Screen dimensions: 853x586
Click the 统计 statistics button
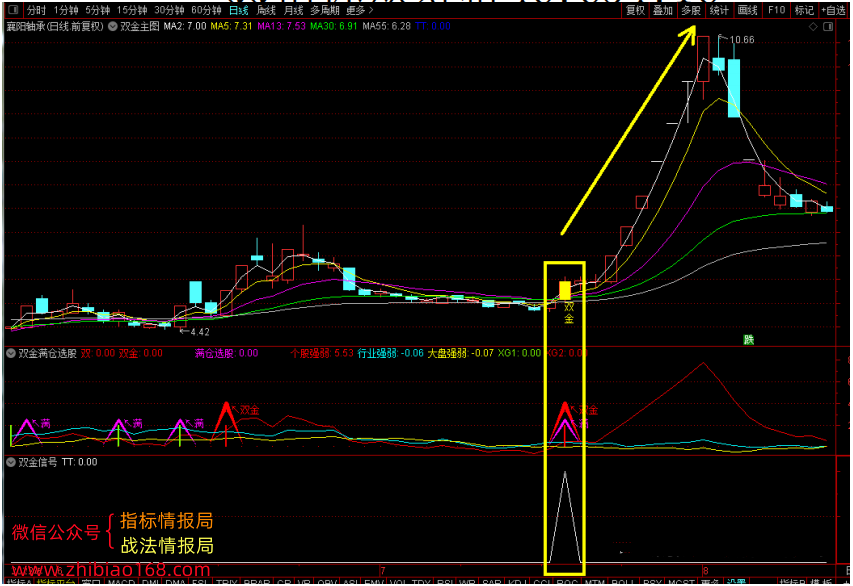coord(719,10)
